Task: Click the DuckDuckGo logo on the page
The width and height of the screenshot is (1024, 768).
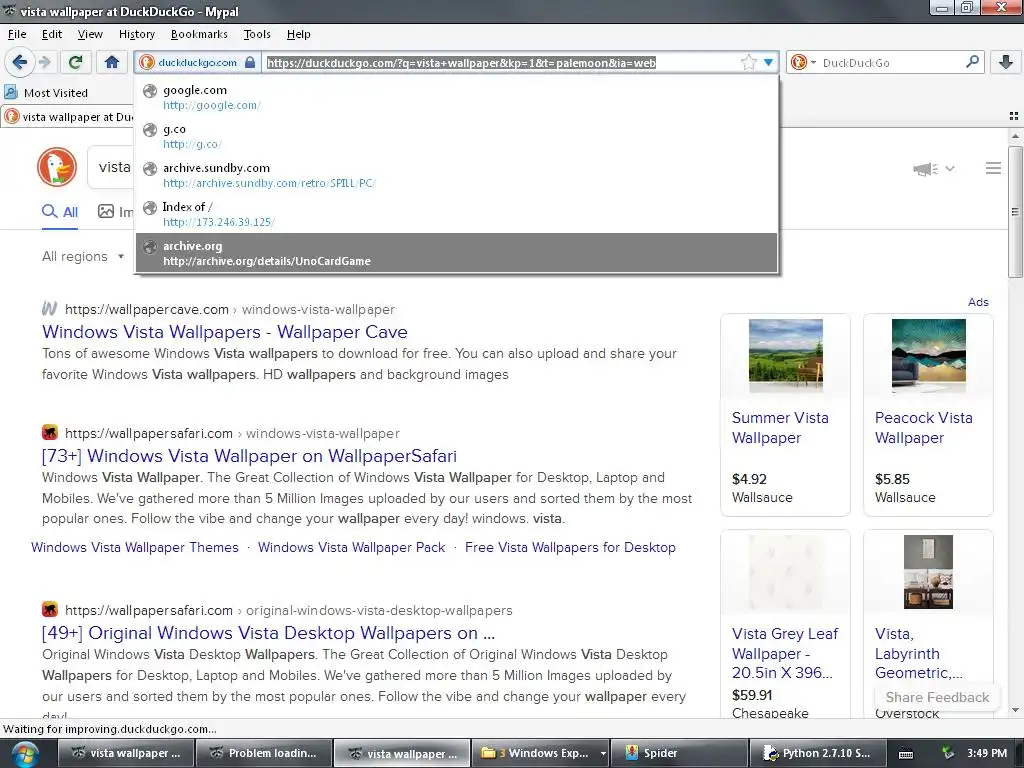Action: click(57, 167)
